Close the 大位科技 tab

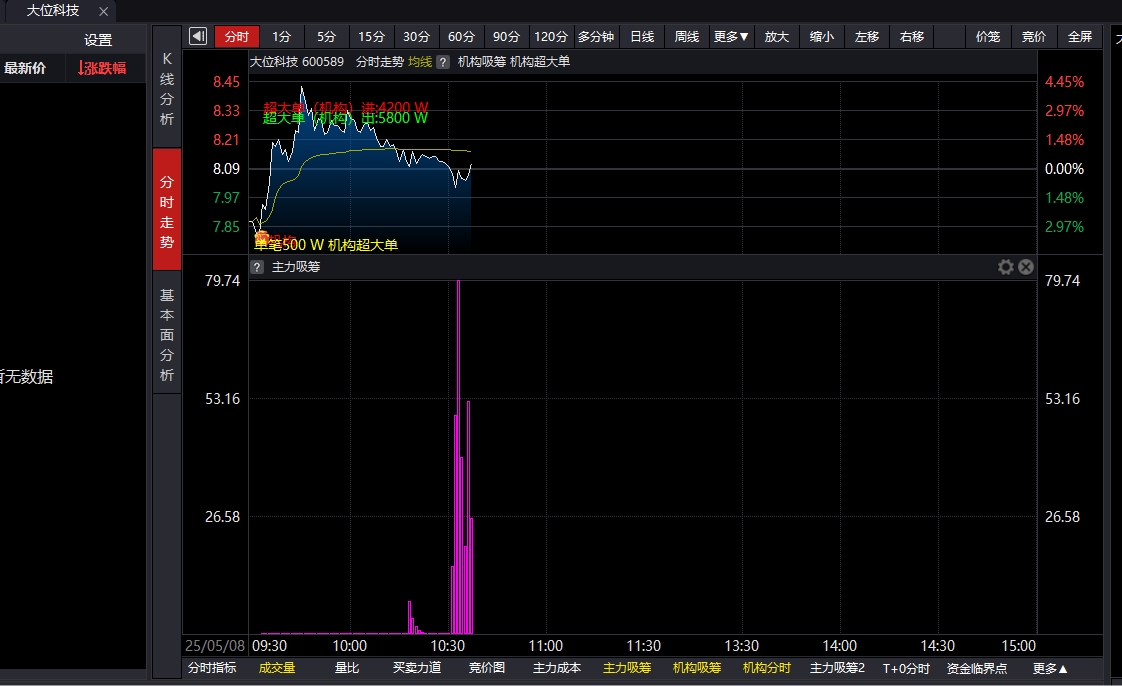pos(104,11)
